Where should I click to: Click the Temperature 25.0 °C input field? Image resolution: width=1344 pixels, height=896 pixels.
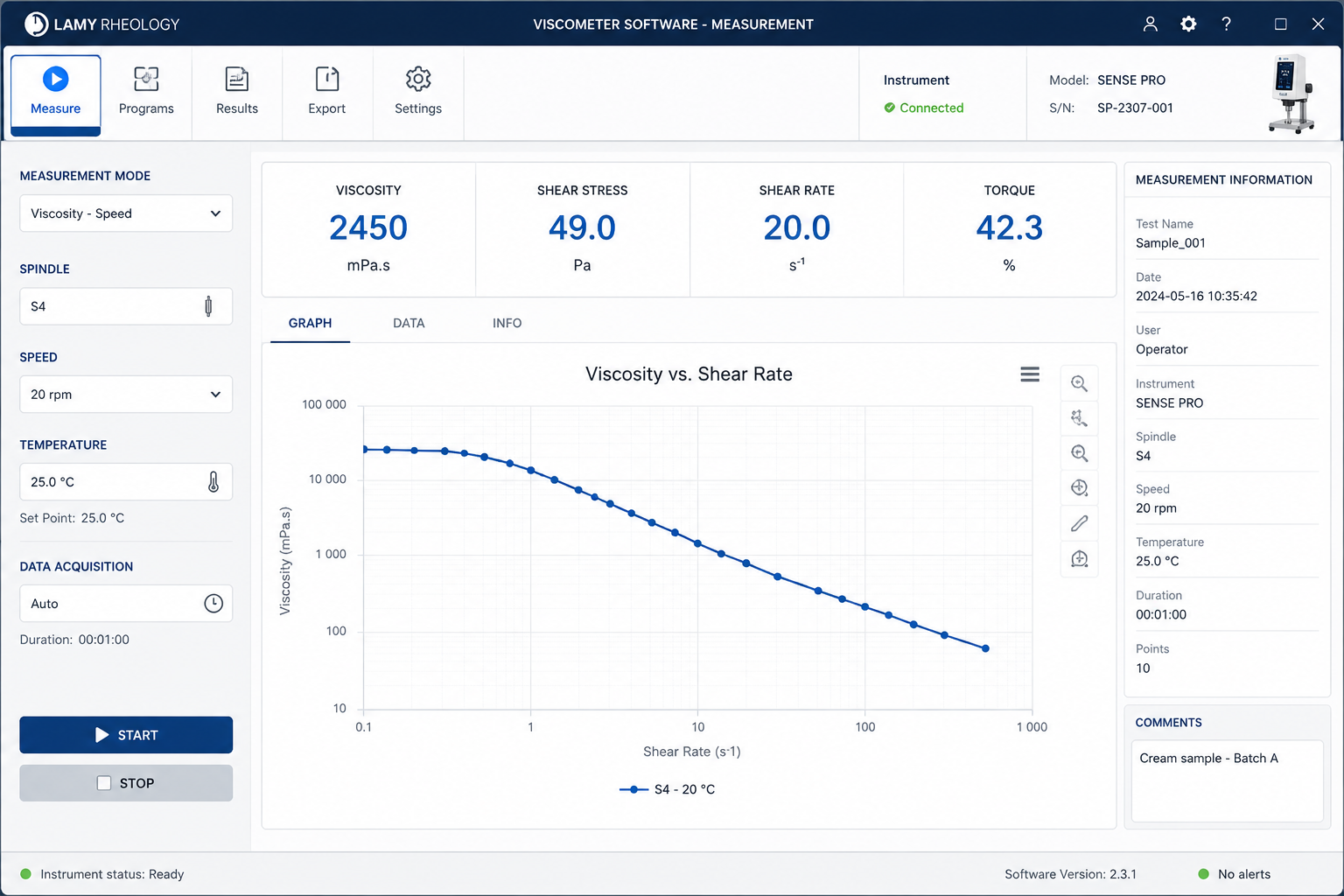pyautogui.click(x=126, y=482)
